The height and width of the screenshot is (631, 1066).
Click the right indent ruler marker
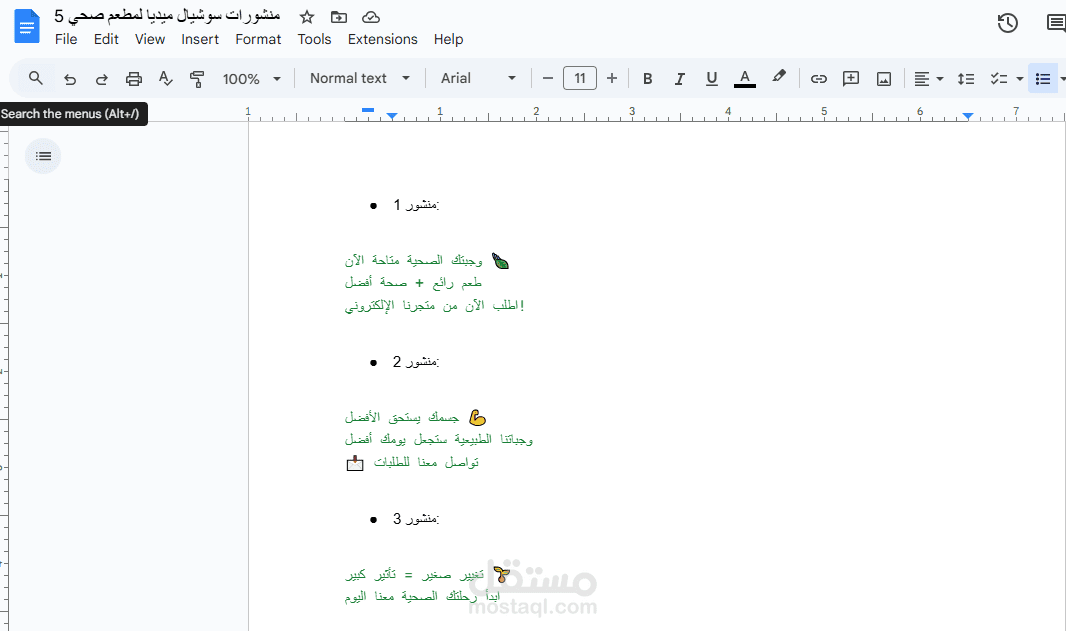coord(967,116)
